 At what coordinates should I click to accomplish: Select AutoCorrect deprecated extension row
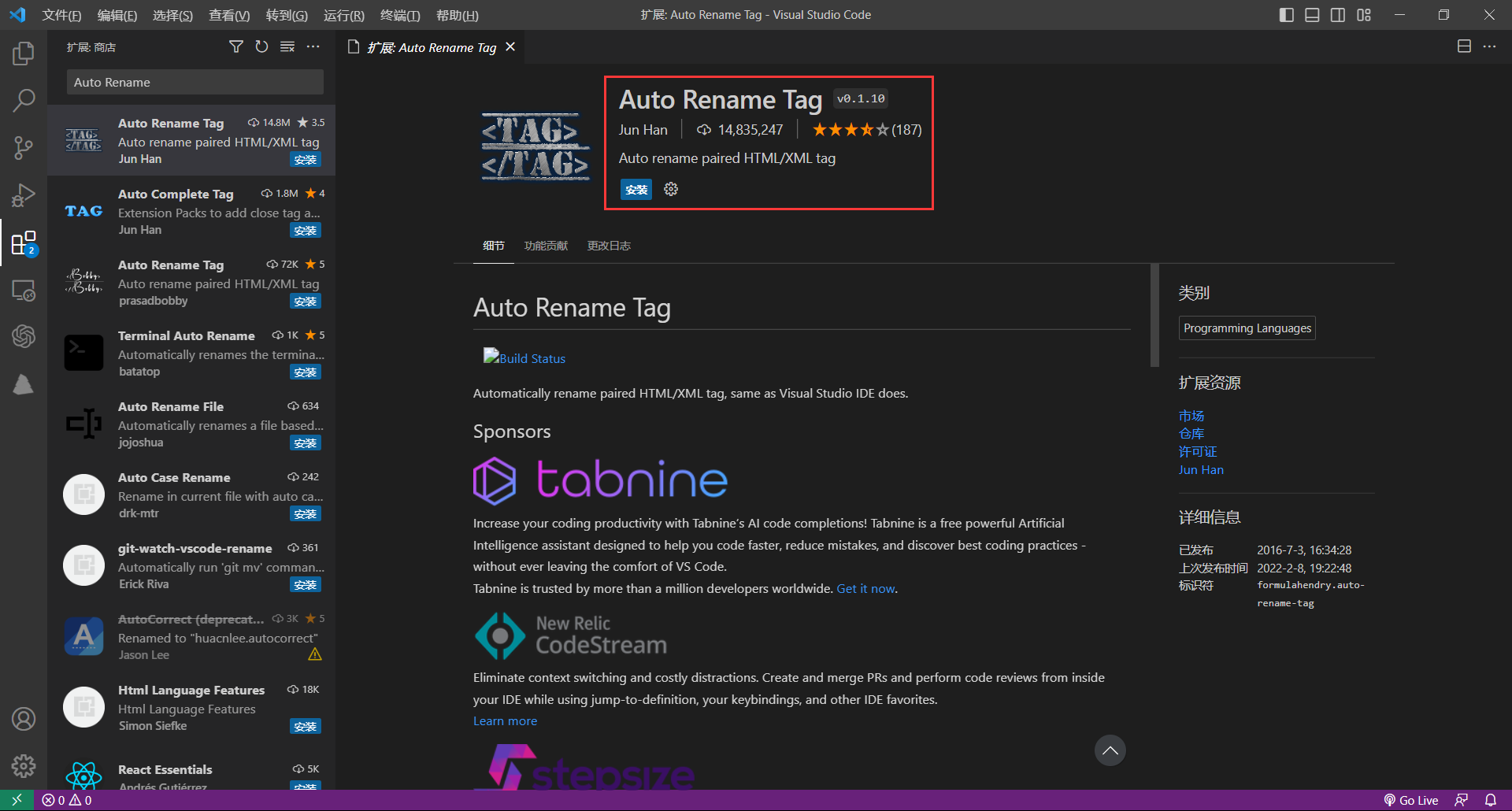(x=191, y=636)
